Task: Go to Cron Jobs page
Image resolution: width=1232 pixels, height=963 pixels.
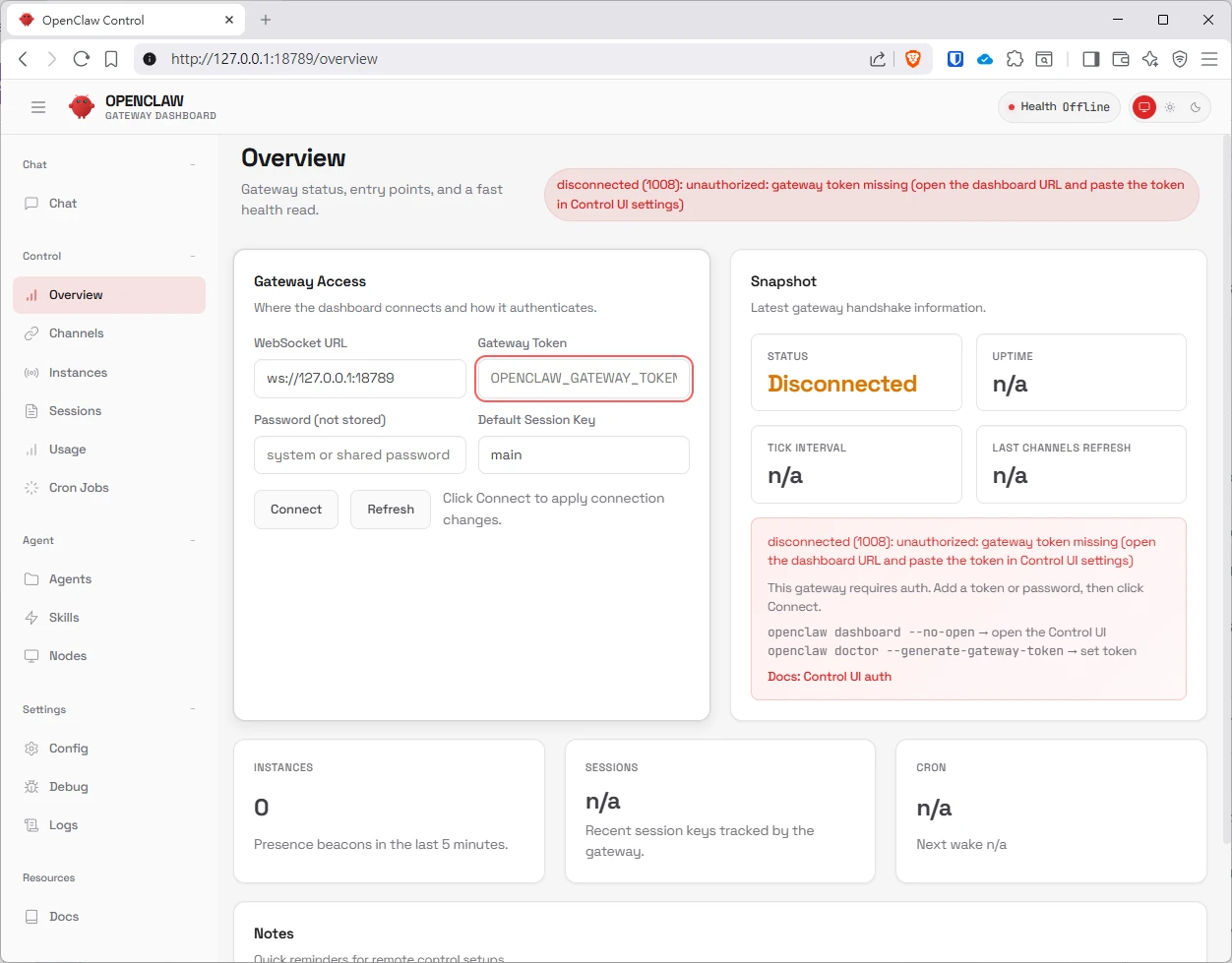Action: click(79, 488)
